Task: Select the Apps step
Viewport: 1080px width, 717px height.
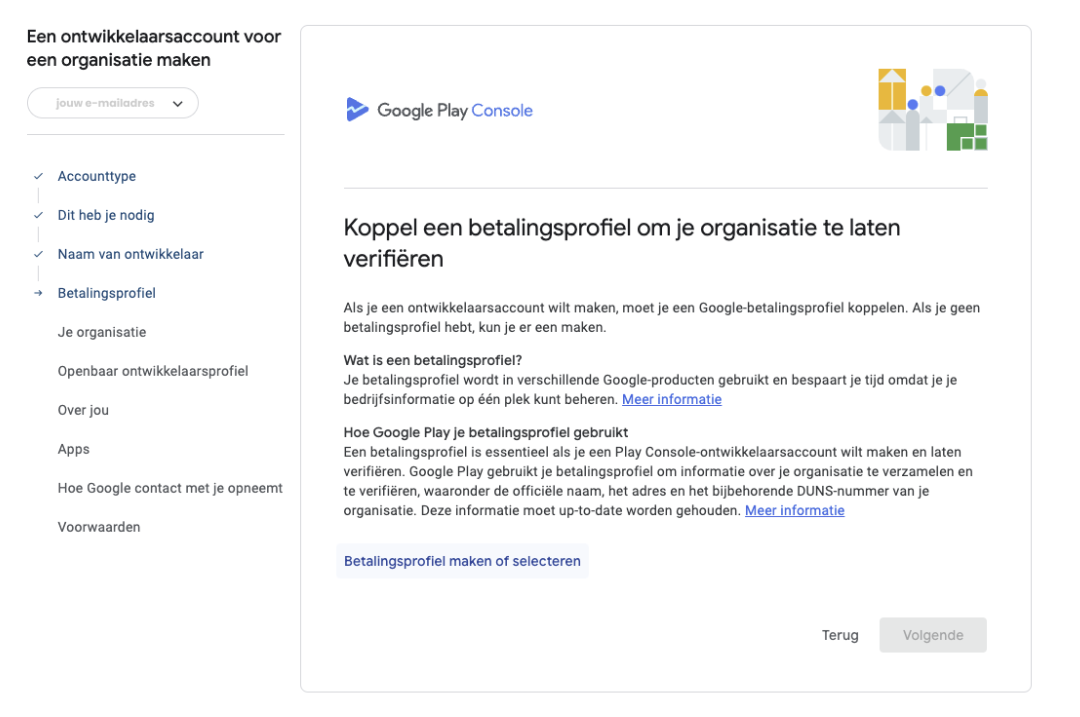Action: [74, 449]
